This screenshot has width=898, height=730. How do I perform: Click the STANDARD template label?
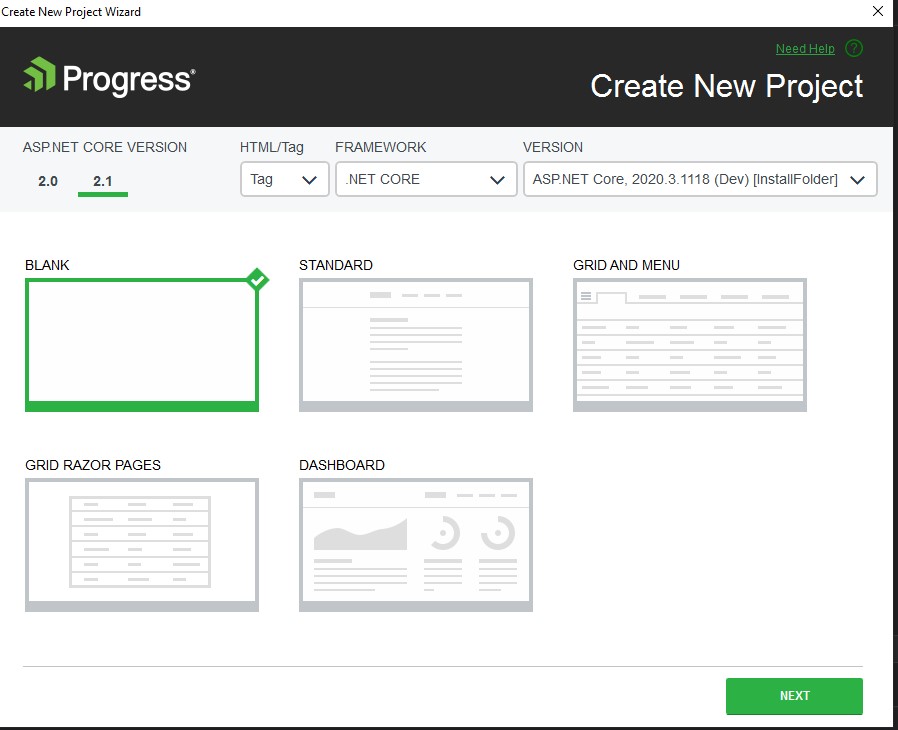coord(336,265)
